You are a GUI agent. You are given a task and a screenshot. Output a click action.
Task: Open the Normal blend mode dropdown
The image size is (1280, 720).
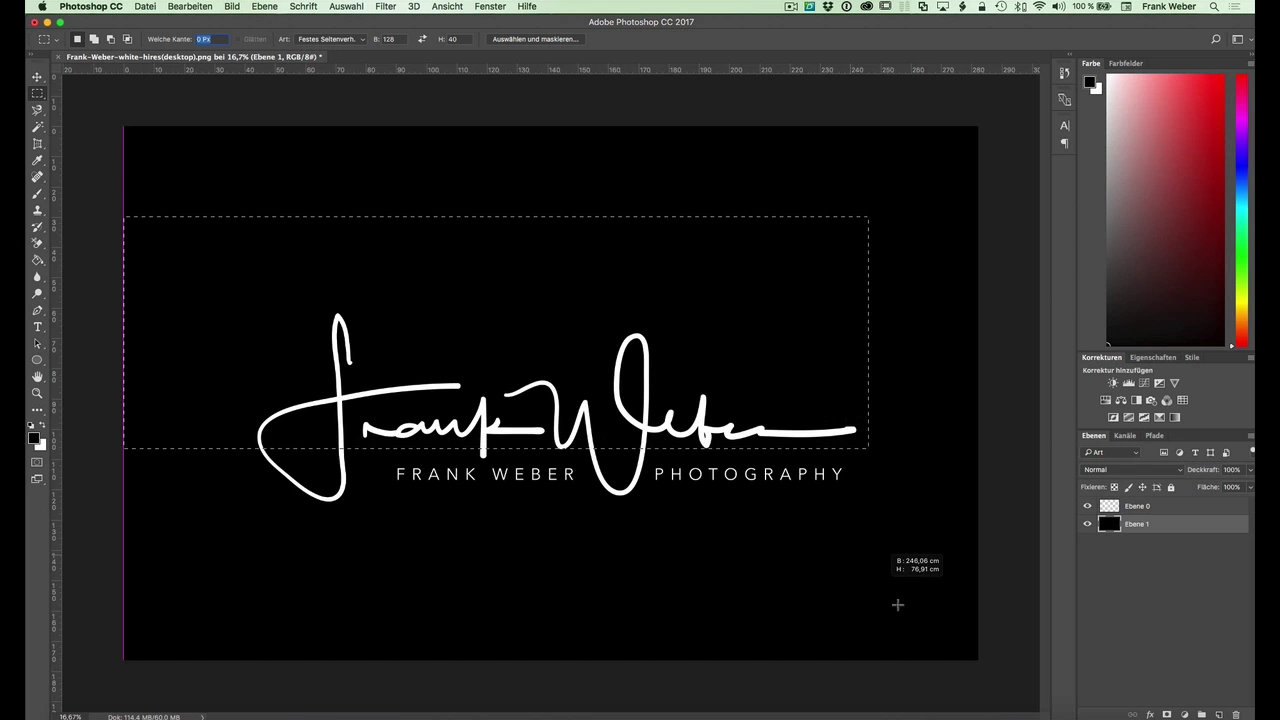click(x=1132, y=470)
